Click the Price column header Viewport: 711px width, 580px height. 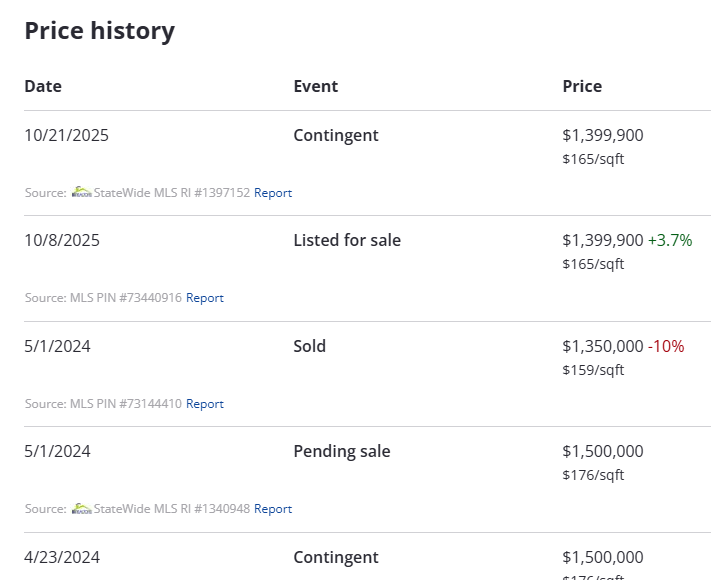pos(582,86)
